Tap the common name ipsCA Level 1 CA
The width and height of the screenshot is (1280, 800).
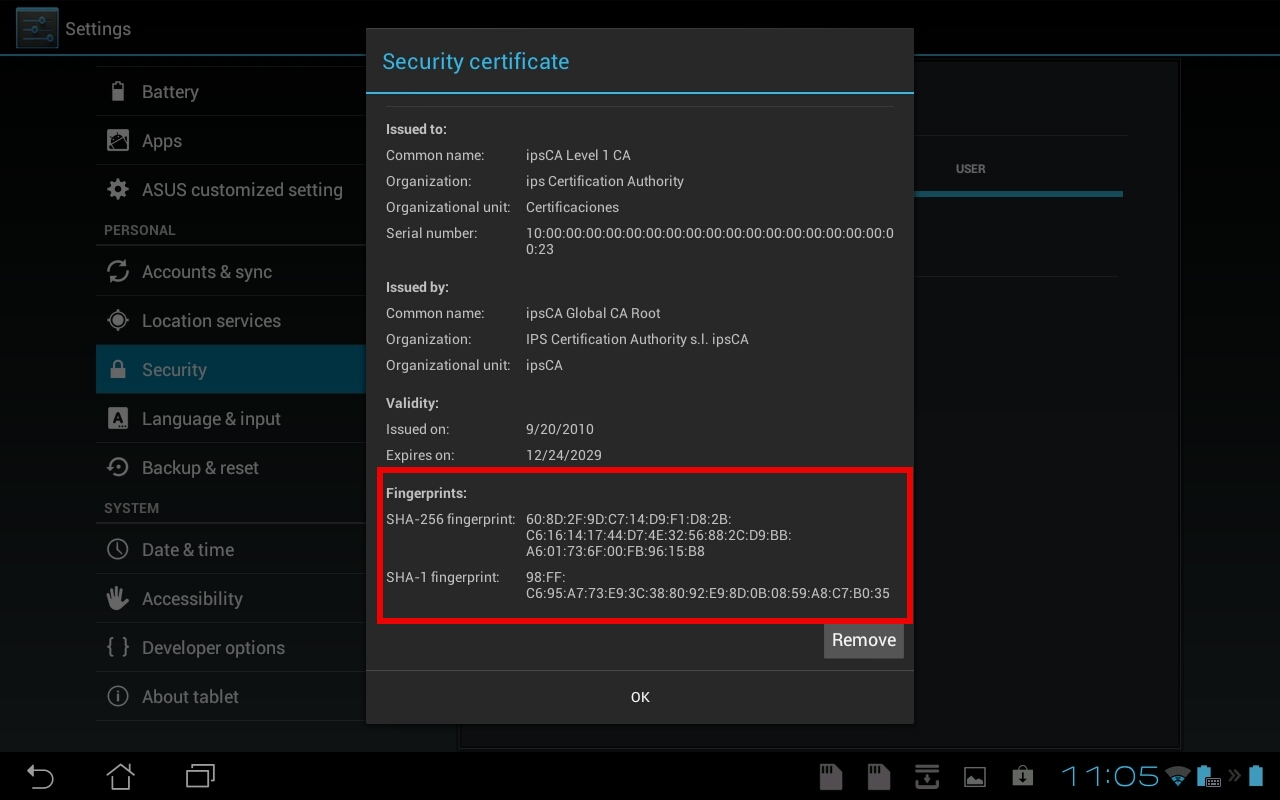click(x=578, y=155)
